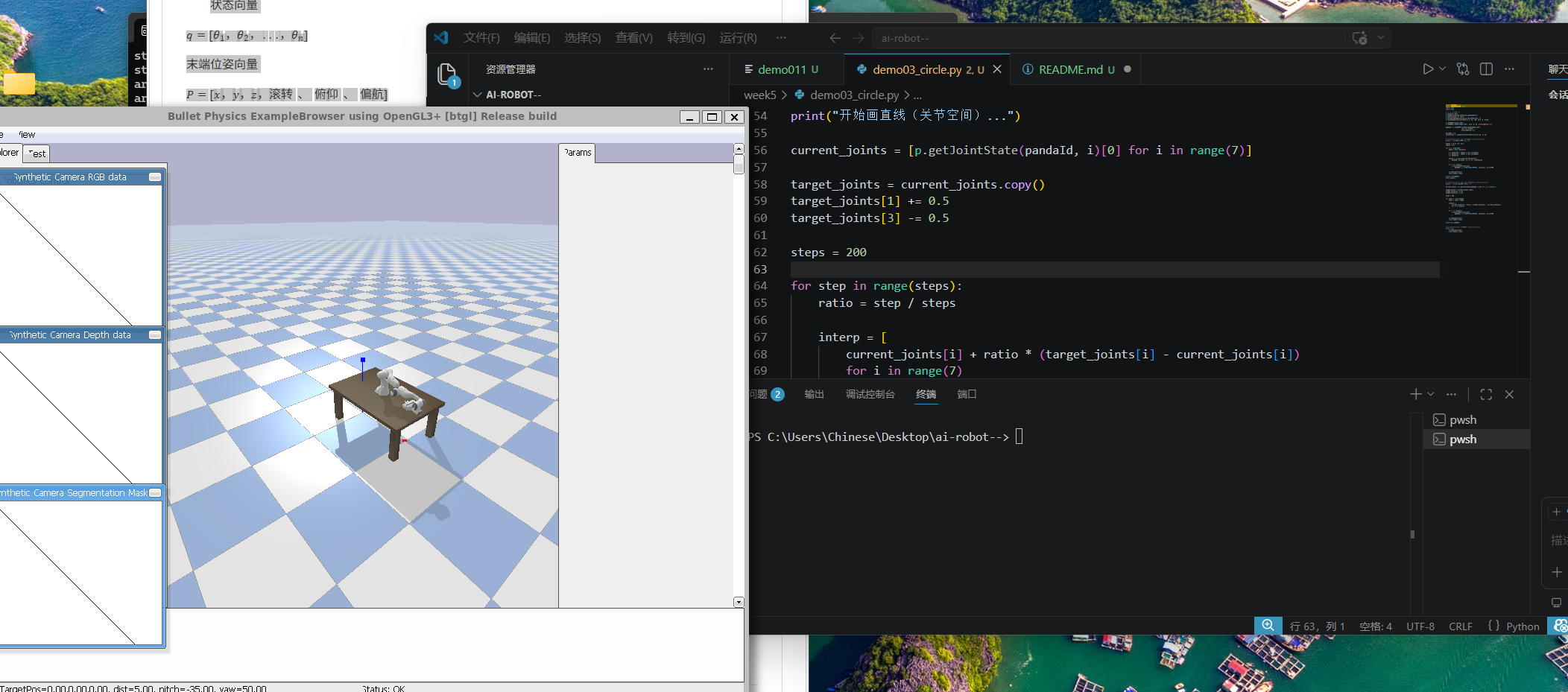This screenshot has height=692, width=1568.
Task: Open the 文件(F) menu
Action: [x=481, y=38]
